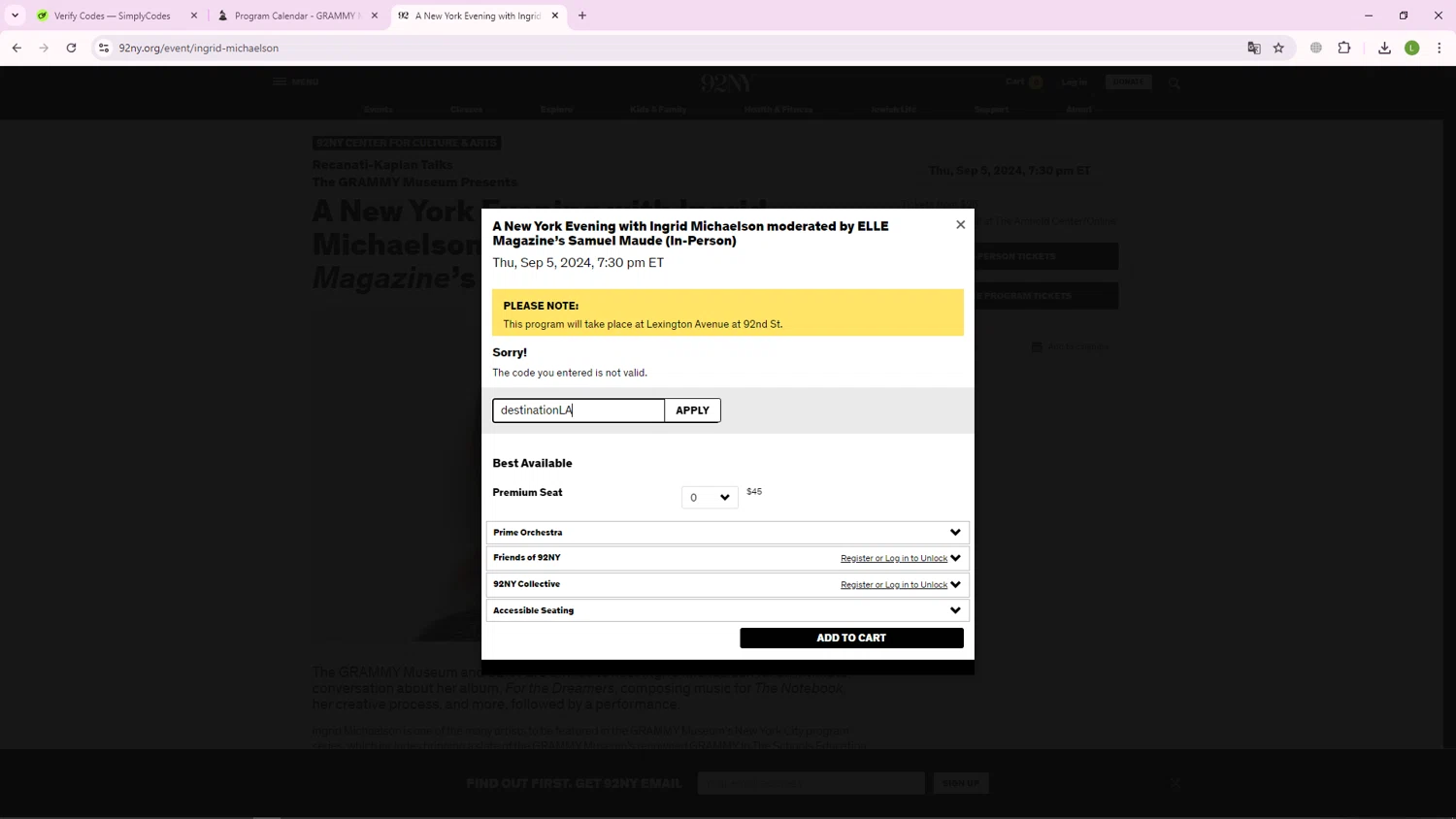This screenshot has width=1456, height=819.
Task: Click the SIGN UP email button
Action: click(x=961, y=783)
